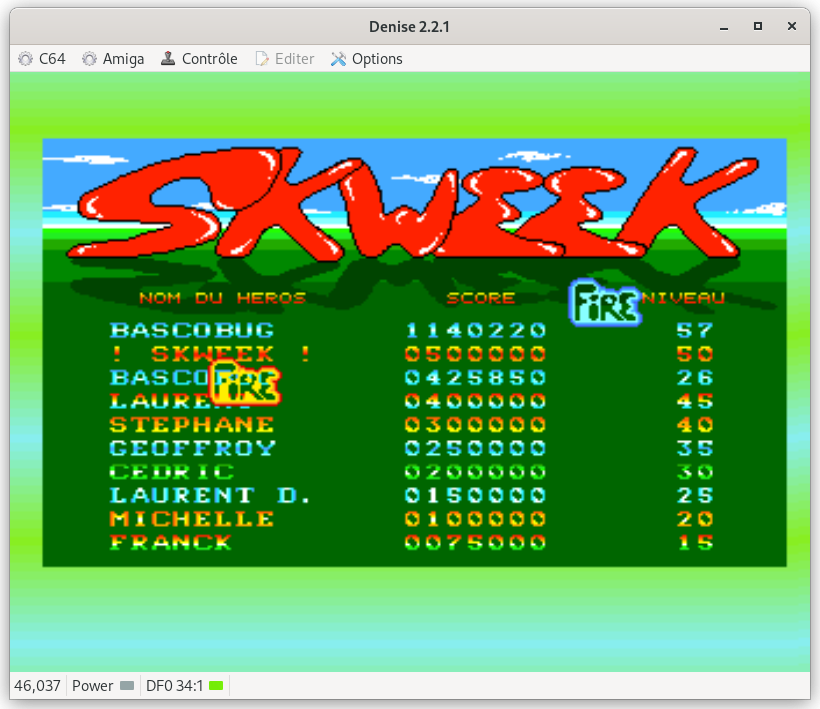Click the document pencil icon beside Editer
820x709 pixels.
pyautogui.click(x=261, y=59)
